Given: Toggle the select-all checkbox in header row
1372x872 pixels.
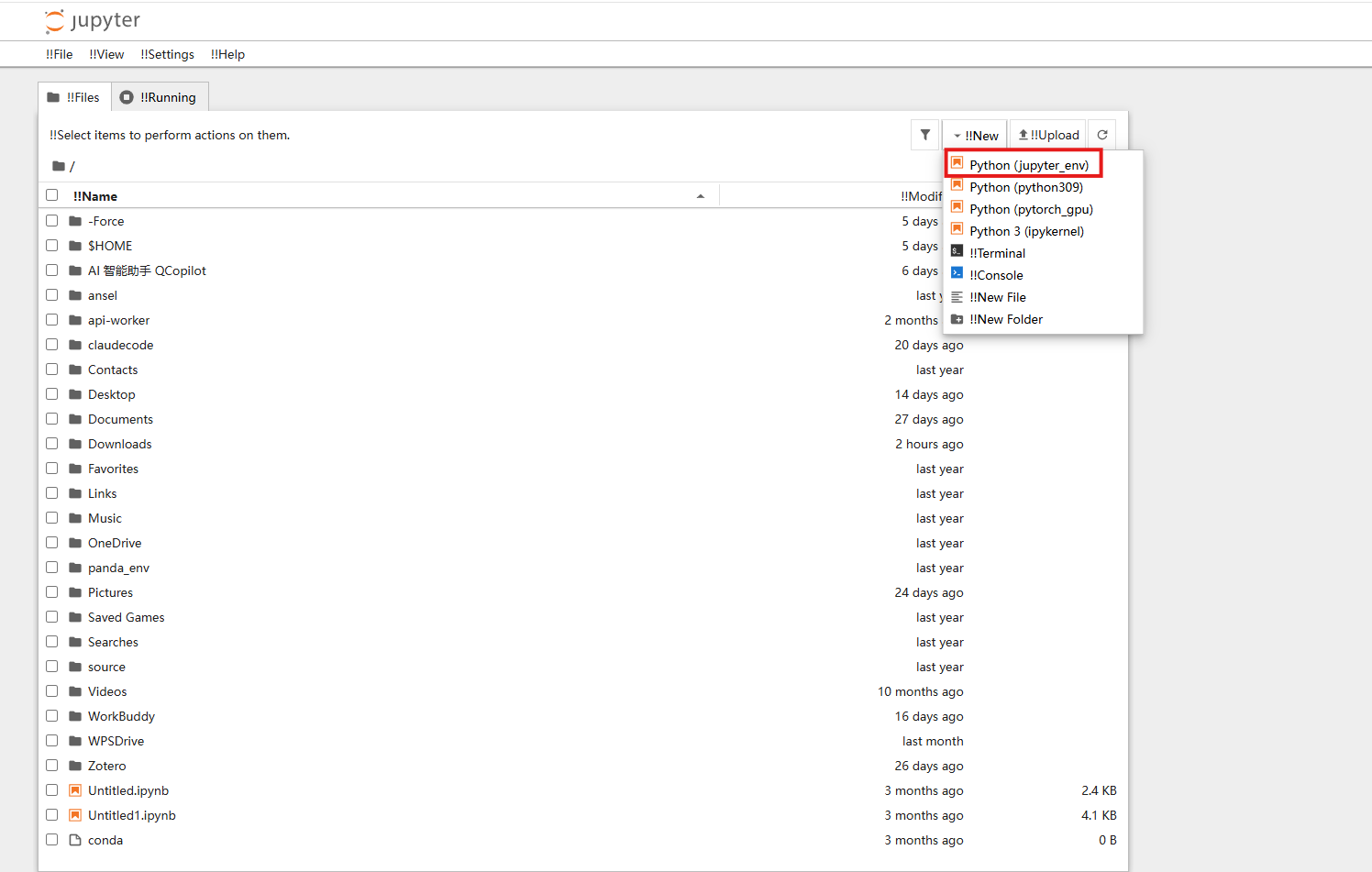Looking at the screenshot, I should pyautogui.click(x=52, y=195).
